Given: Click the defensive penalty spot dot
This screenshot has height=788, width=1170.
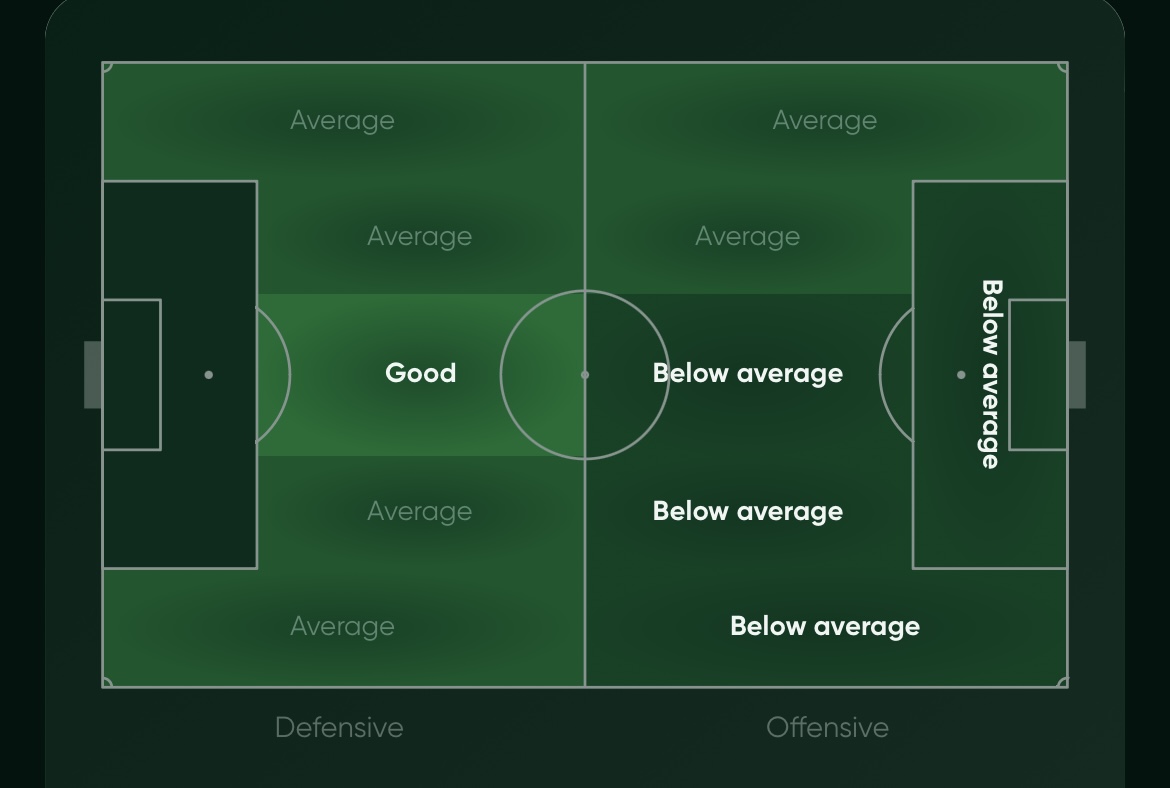Looking at the screenshot, I should (x=209, y=375).
